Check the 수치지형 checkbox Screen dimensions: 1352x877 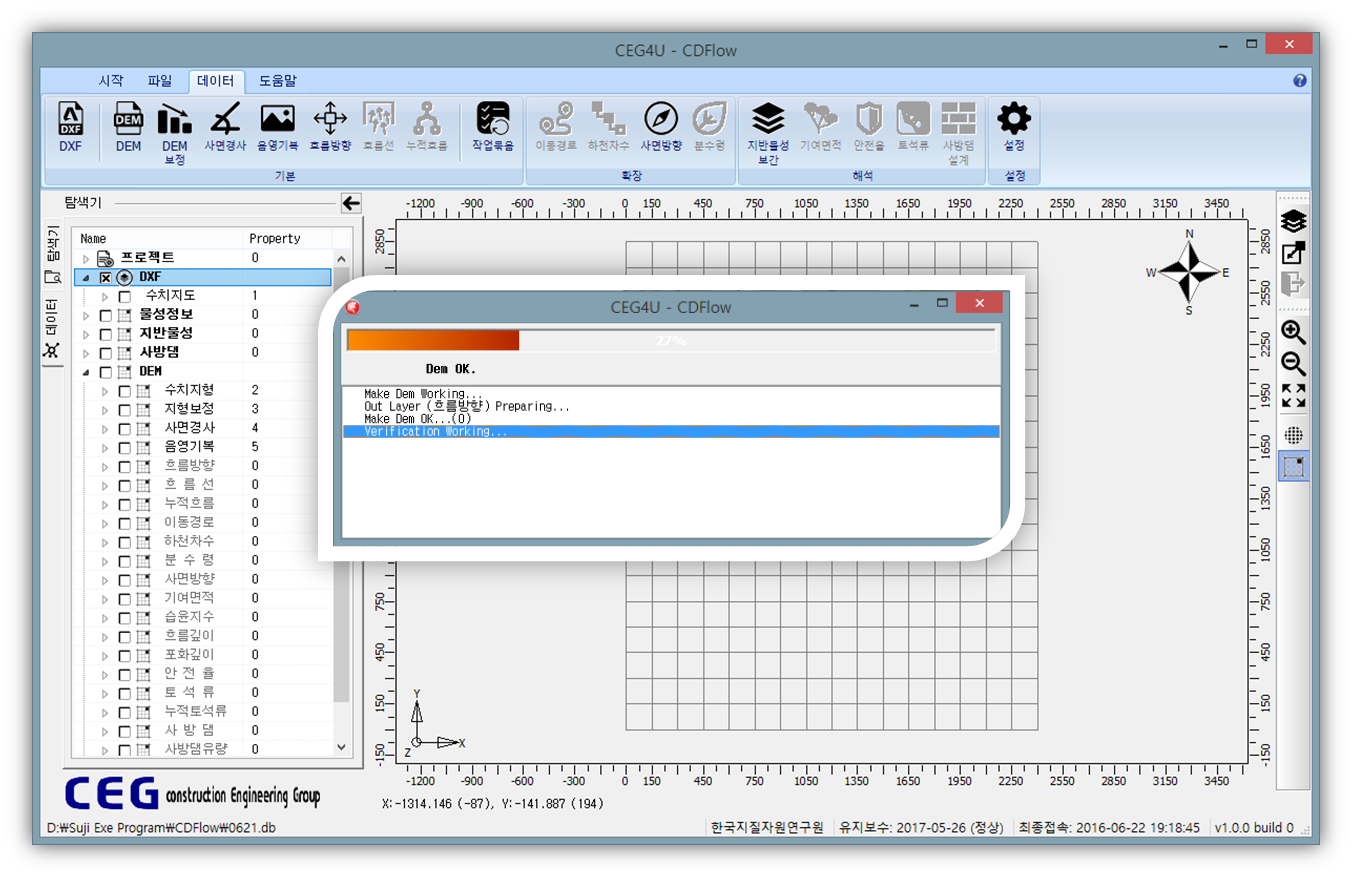click(125, 391)
